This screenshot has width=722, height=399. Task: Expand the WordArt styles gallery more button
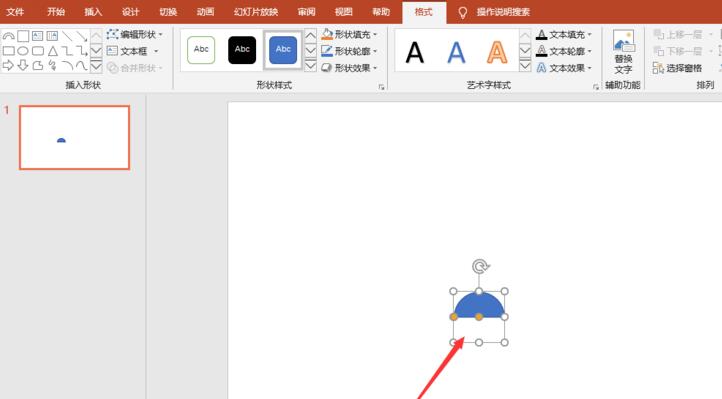click(x=525, y=66)
